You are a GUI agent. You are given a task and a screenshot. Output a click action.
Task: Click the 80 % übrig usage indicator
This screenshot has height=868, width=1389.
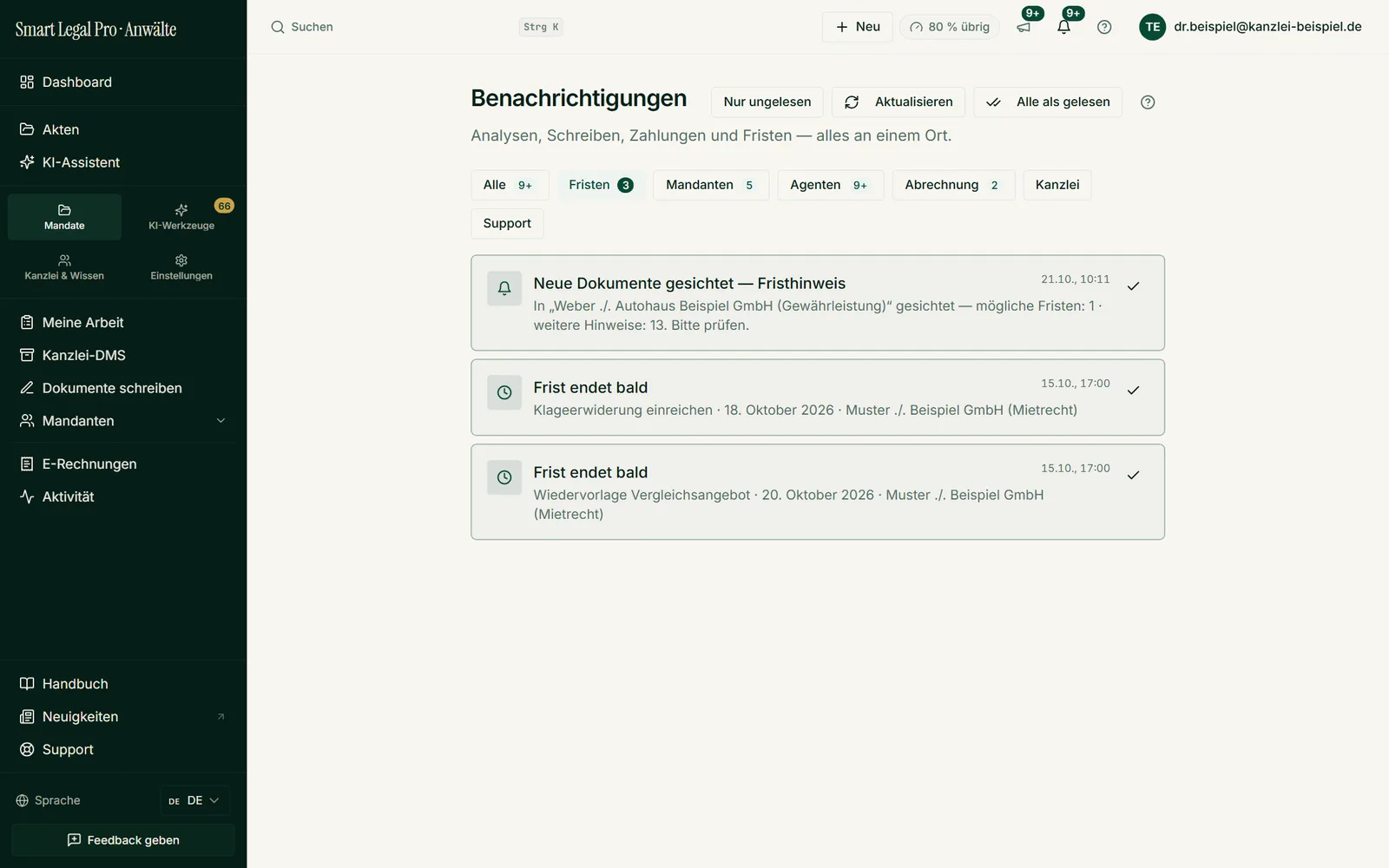950,27
